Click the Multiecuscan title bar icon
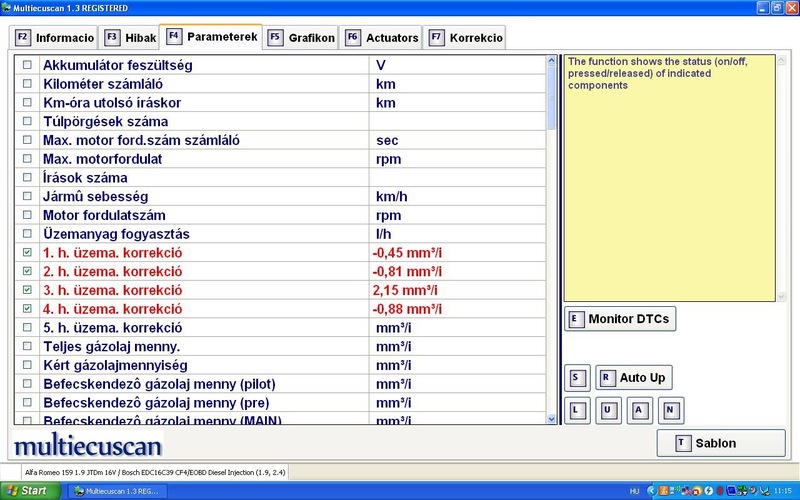800x500 pixels. point(6,8)
